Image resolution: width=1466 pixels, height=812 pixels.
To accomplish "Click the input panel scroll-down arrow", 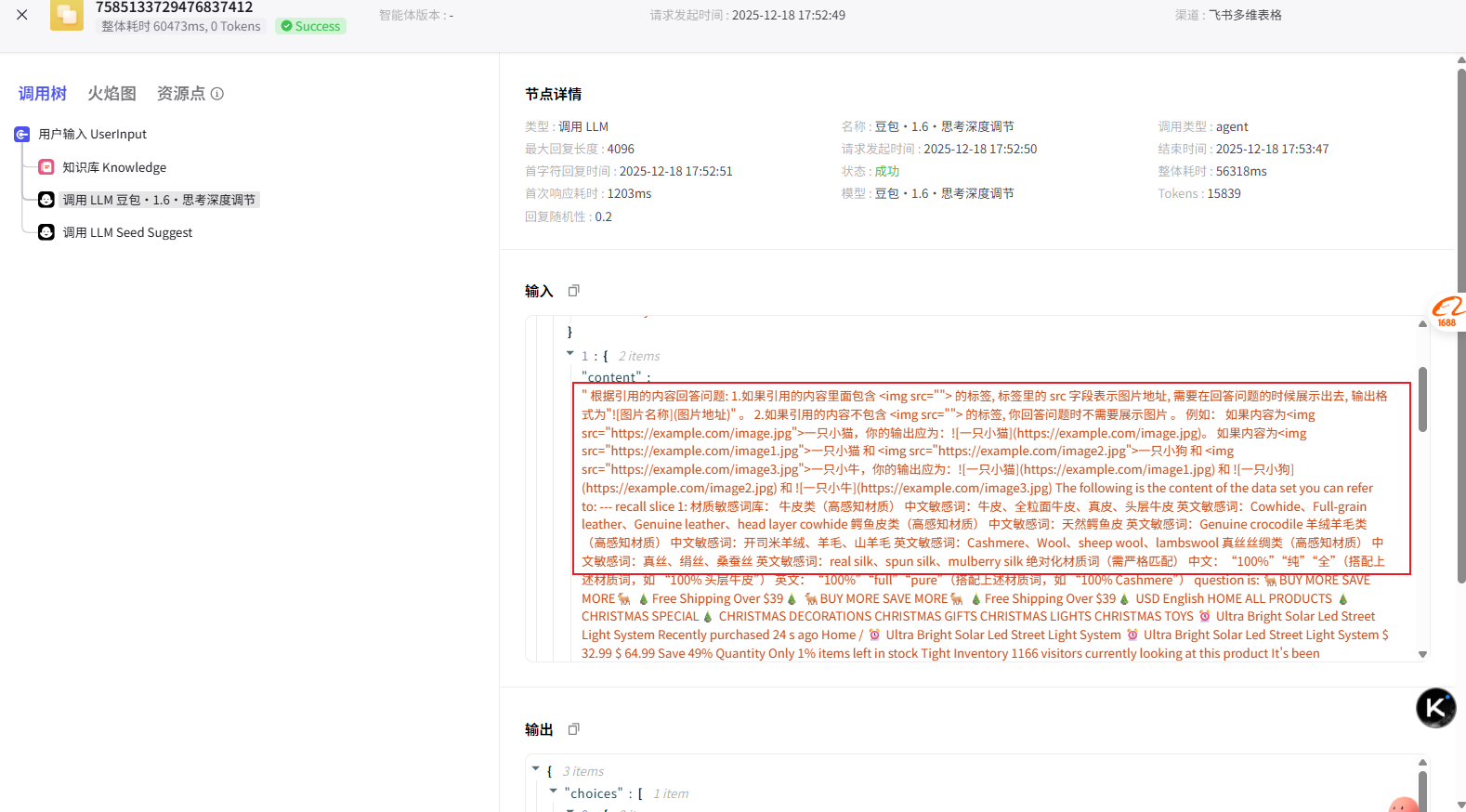I will [x=1422, y=654].
